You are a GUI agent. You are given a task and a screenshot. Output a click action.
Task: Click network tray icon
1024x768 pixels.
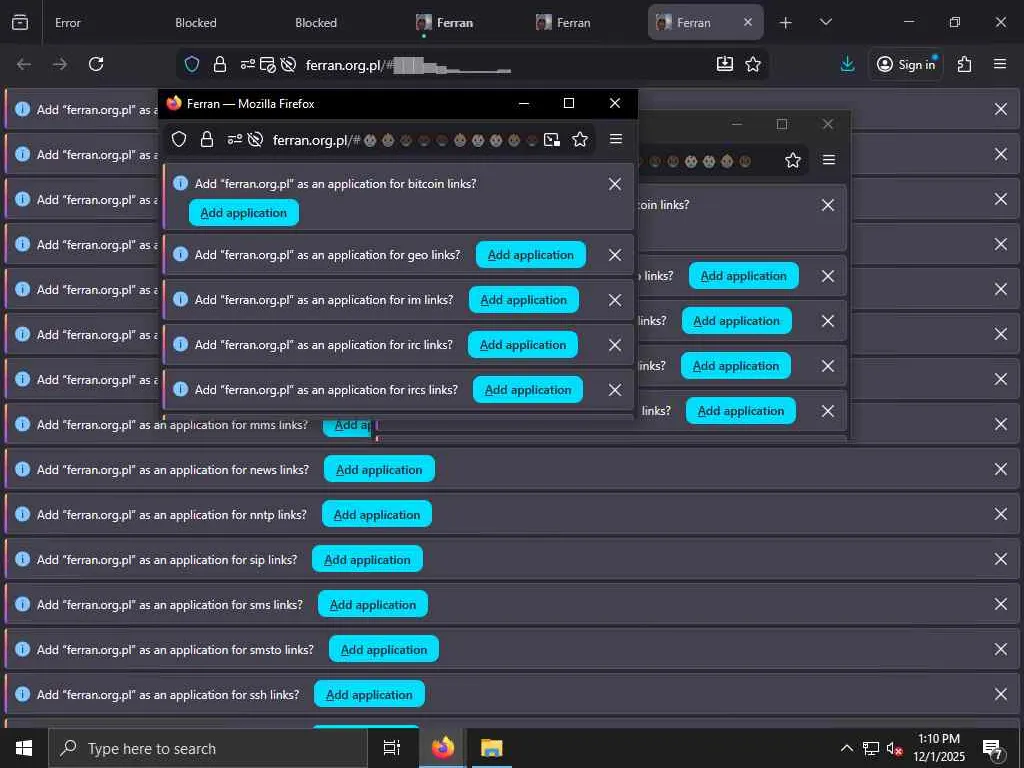coord(871,748)
